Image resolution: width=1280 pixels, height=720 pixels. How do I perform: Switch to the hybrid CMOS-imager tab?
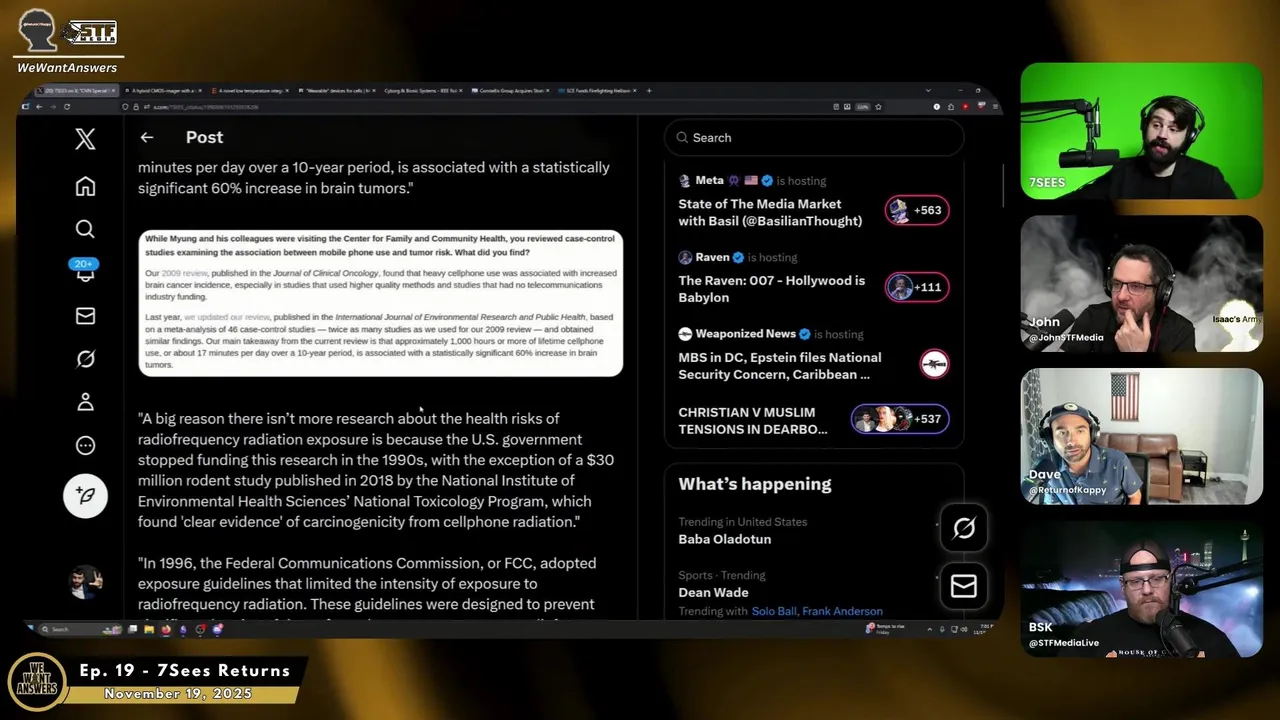pyautogui.click(x=165, y=91)
